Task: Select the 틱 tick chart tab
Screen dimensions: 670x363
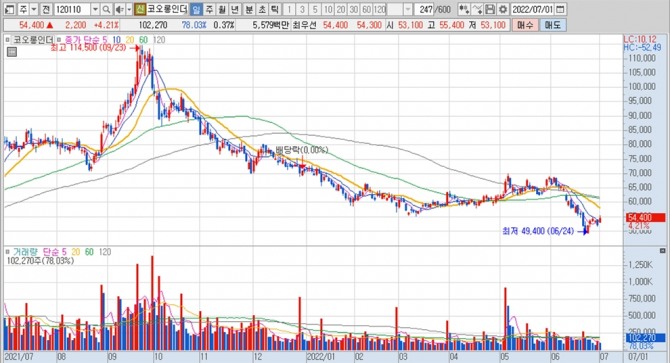Action: (x=275, y=9)
